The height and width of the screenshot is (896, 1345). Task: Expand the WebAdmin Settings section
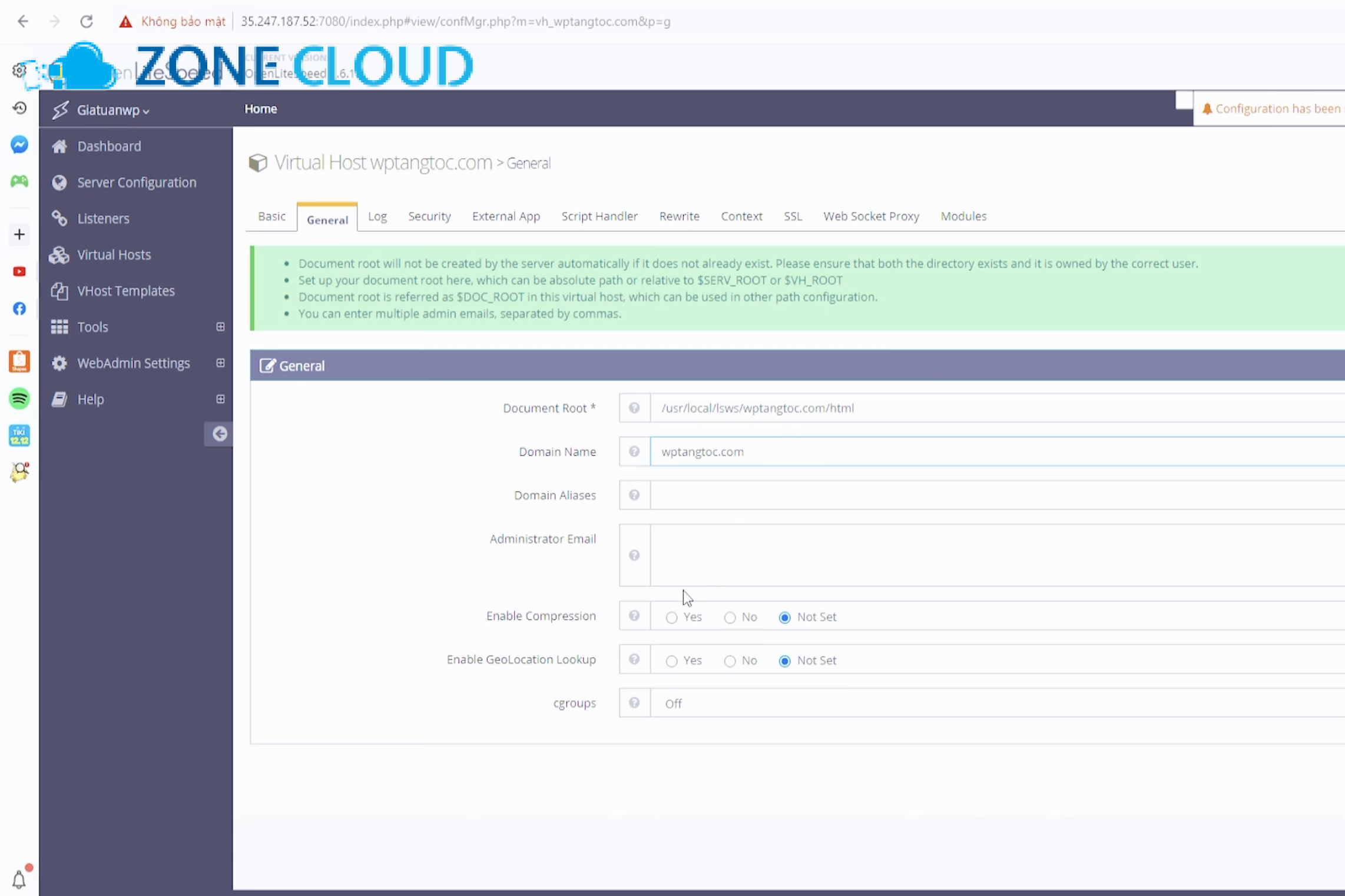click(x=220, y=363)
